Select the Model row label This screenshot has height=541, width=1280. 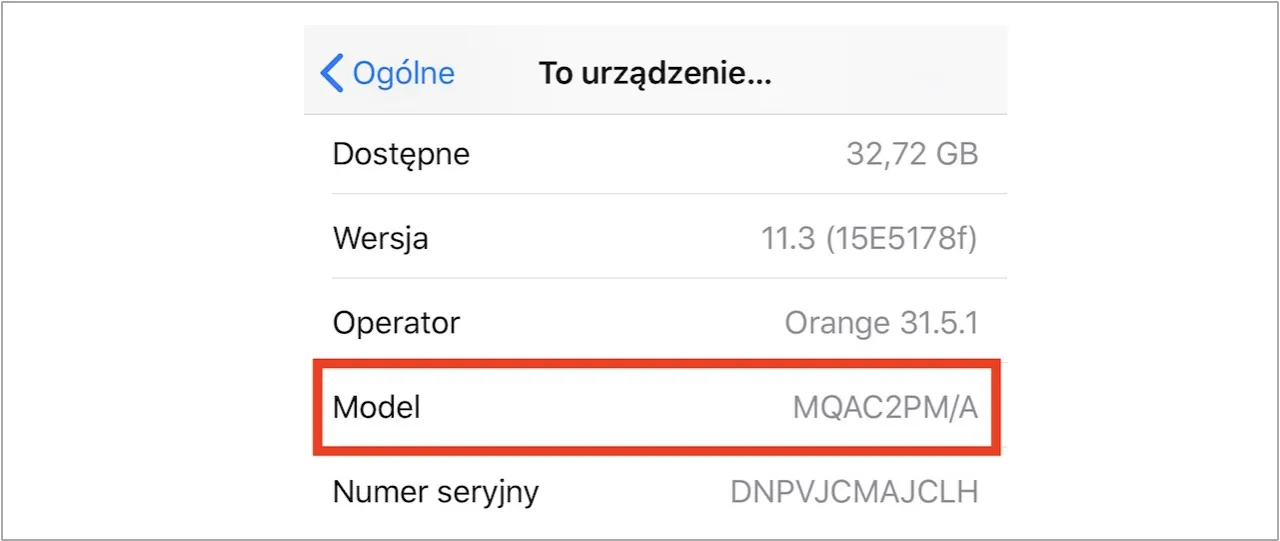376,408
